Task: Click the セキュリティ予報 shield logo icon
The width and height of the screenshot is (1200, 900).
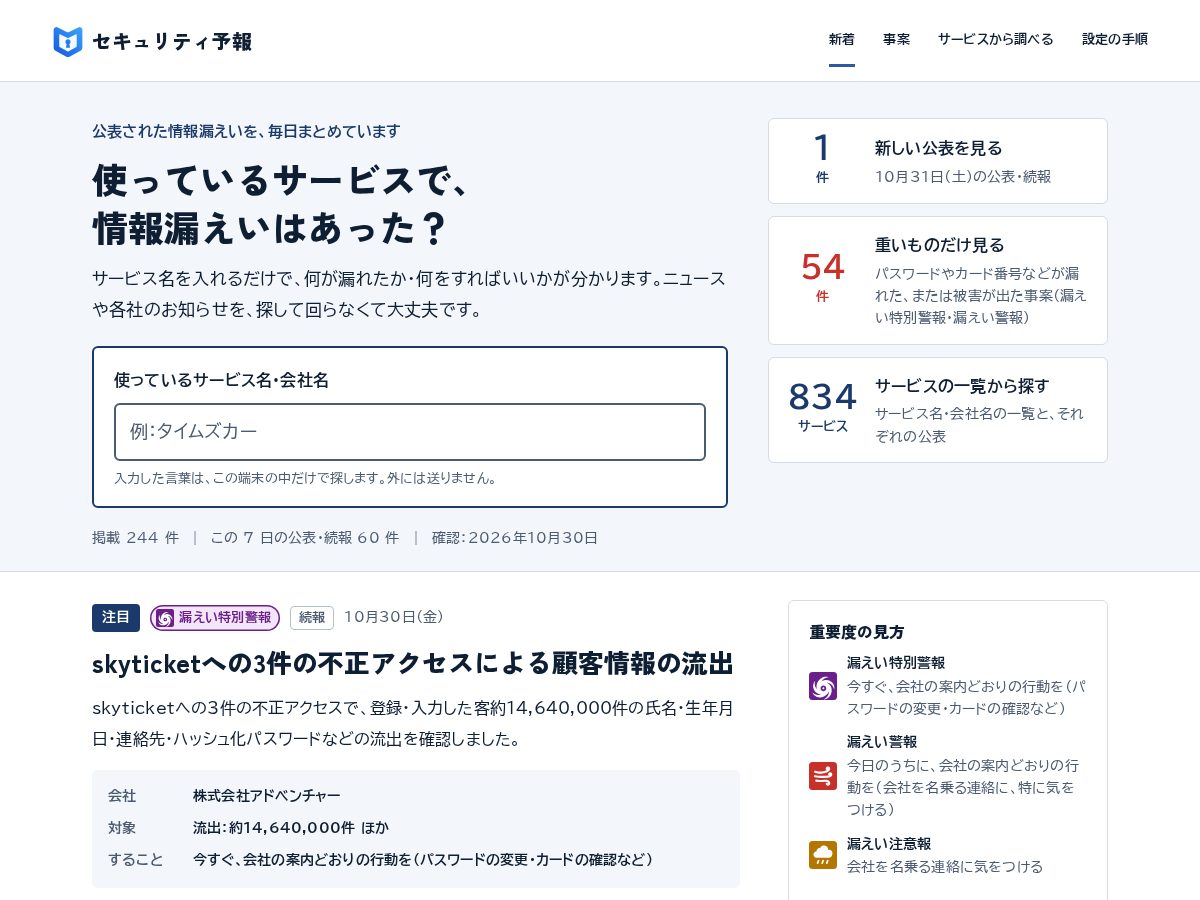Action: [x=67, y=41]
